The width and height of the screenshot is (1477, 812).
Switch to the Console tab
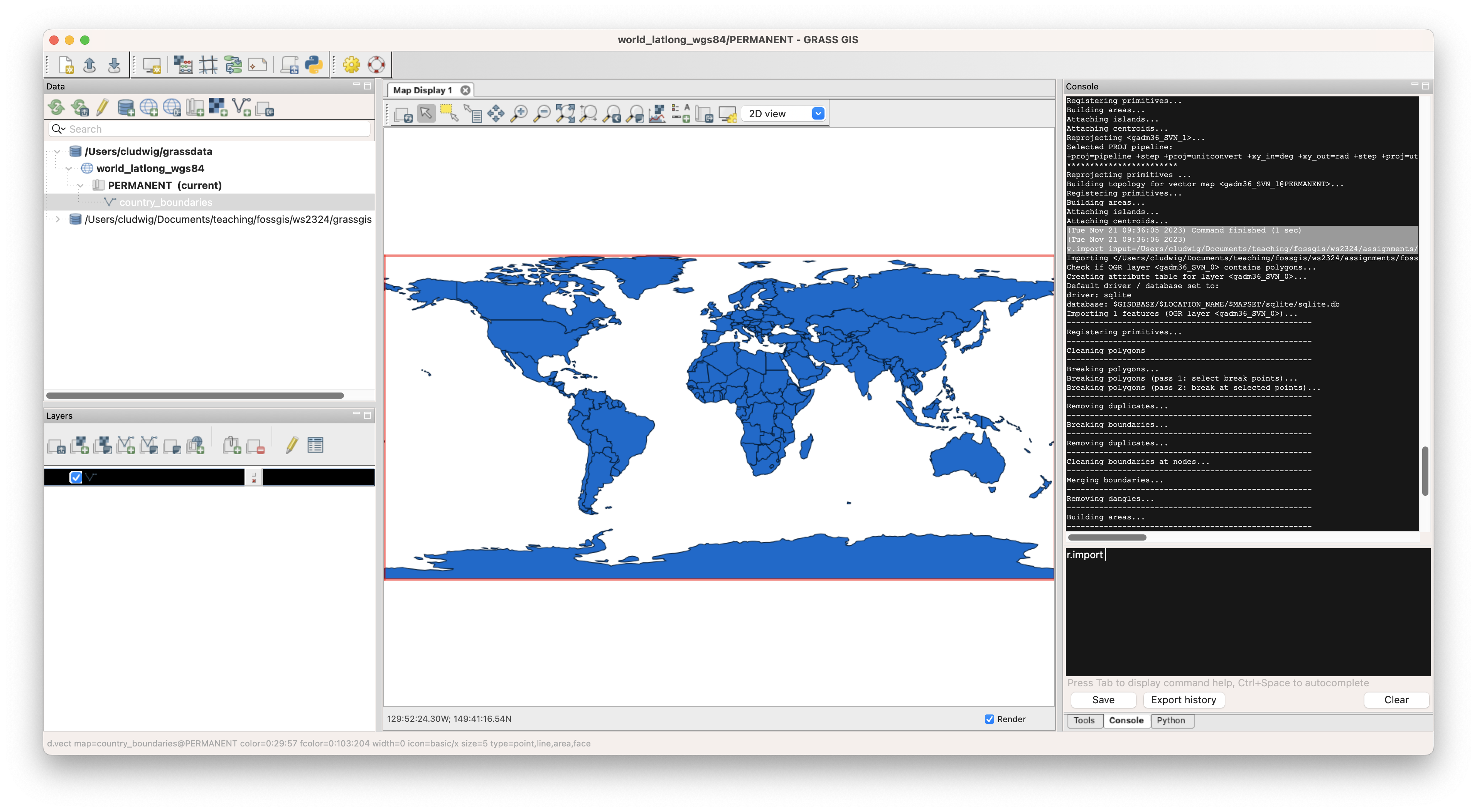click(1126, 720)
